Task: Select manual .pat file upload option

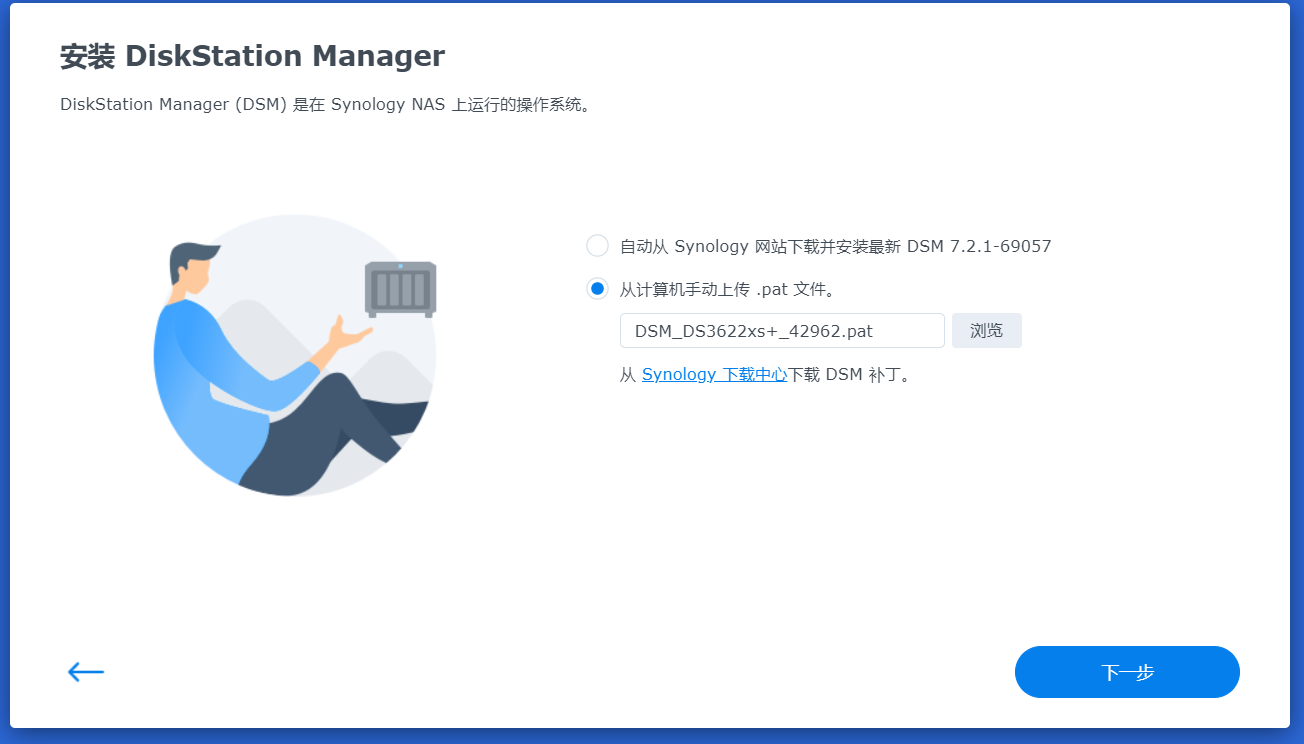Action: [597, 289]
